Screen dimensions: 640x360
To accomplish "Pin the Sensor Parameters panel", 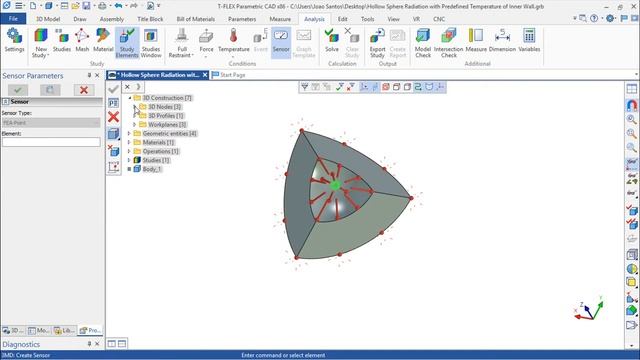I will [89, 76].
